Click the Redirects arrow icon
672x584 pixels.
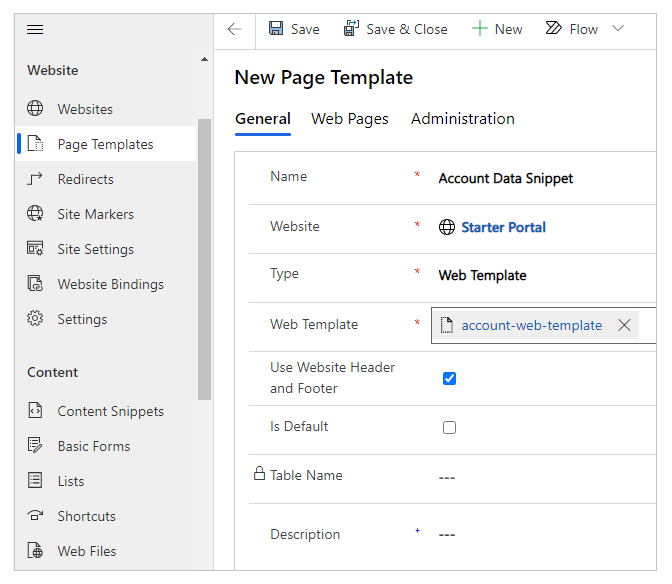point(35,179)
